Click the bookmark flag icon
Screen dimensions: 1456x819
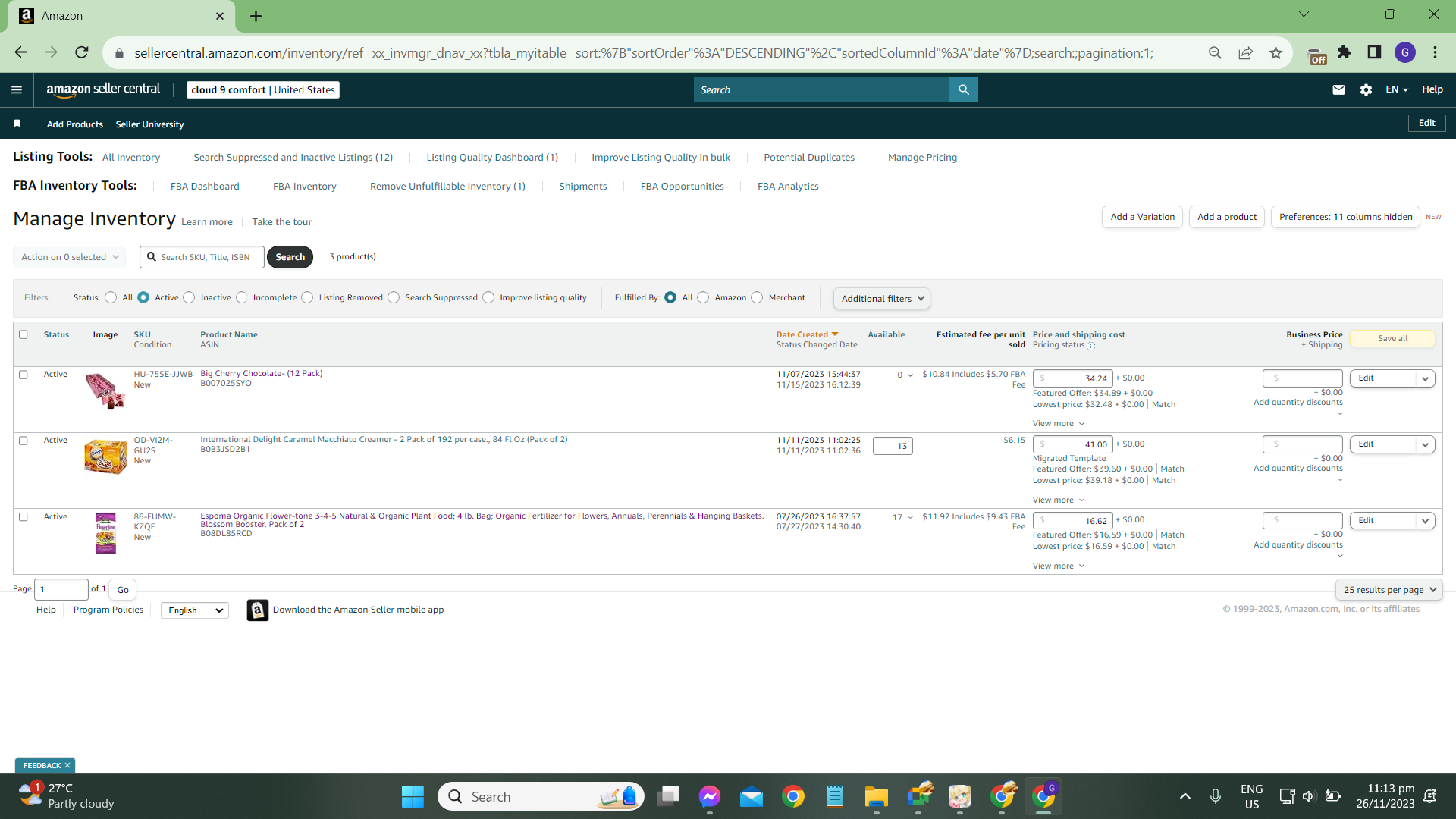[17, 123]
